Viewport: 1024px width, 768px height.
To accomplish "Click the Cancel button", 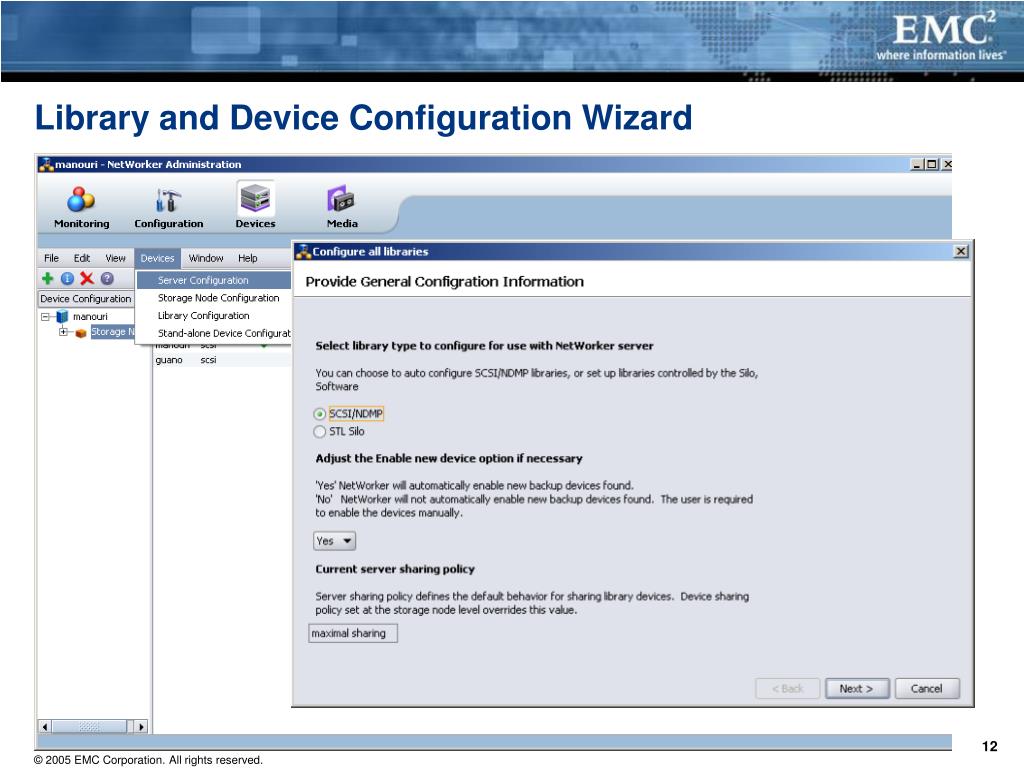I will click(x=927, y=688).
